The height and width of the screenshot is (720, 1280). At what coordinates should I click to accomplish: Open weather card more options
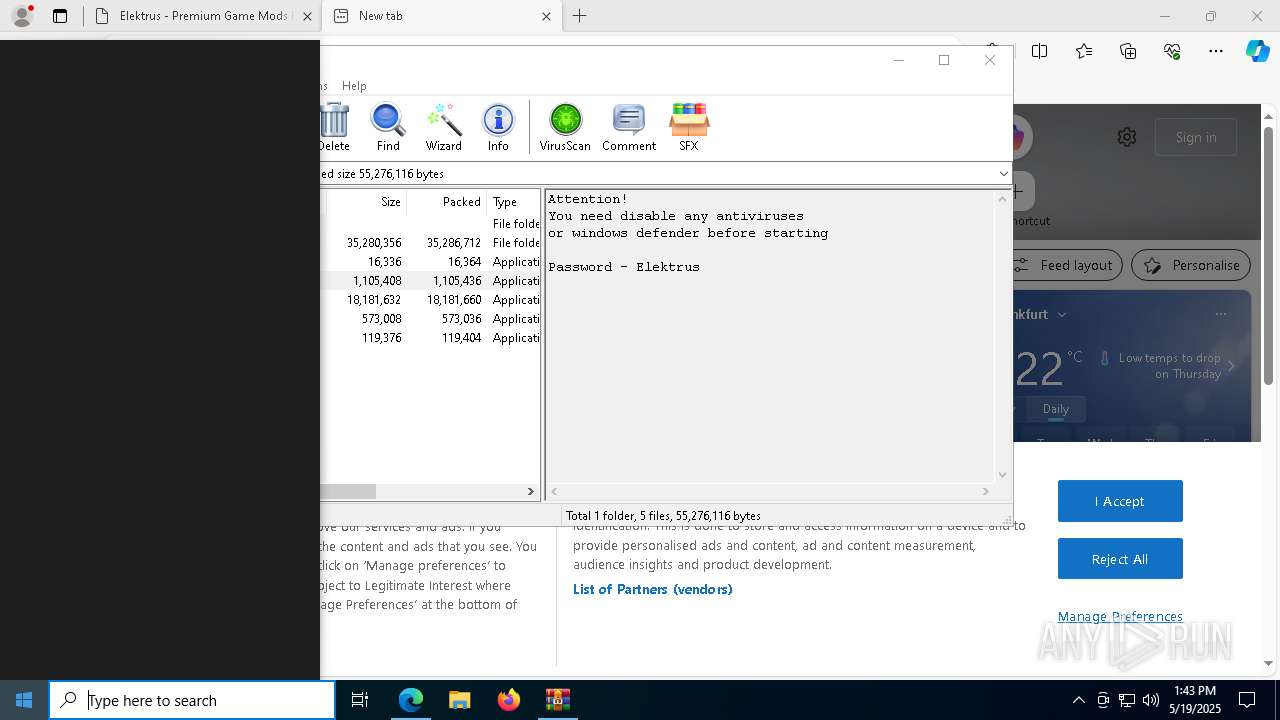[x=1220, y=314]
